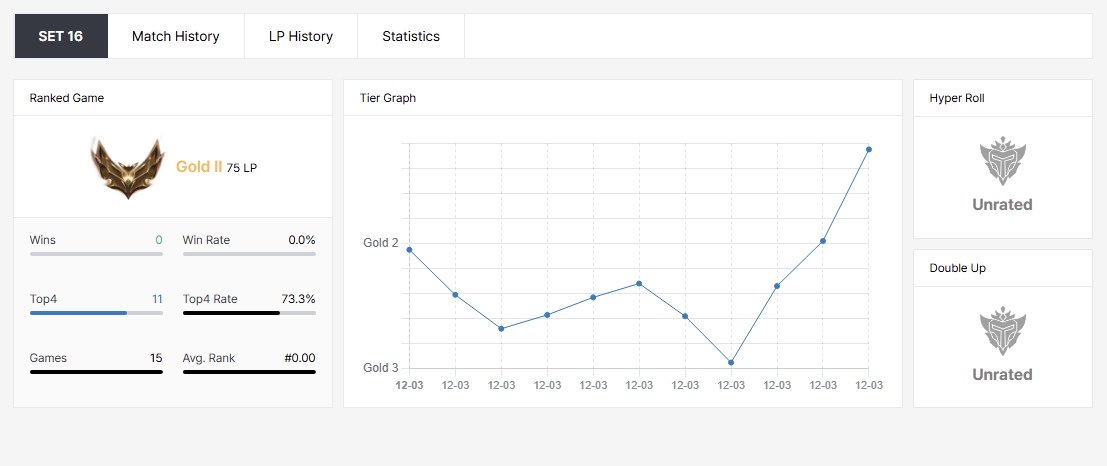Click the Ranked Game panel title
The height and width of the screenshot is (466, 1107).
pyautogui.click(x=67, y=98)
